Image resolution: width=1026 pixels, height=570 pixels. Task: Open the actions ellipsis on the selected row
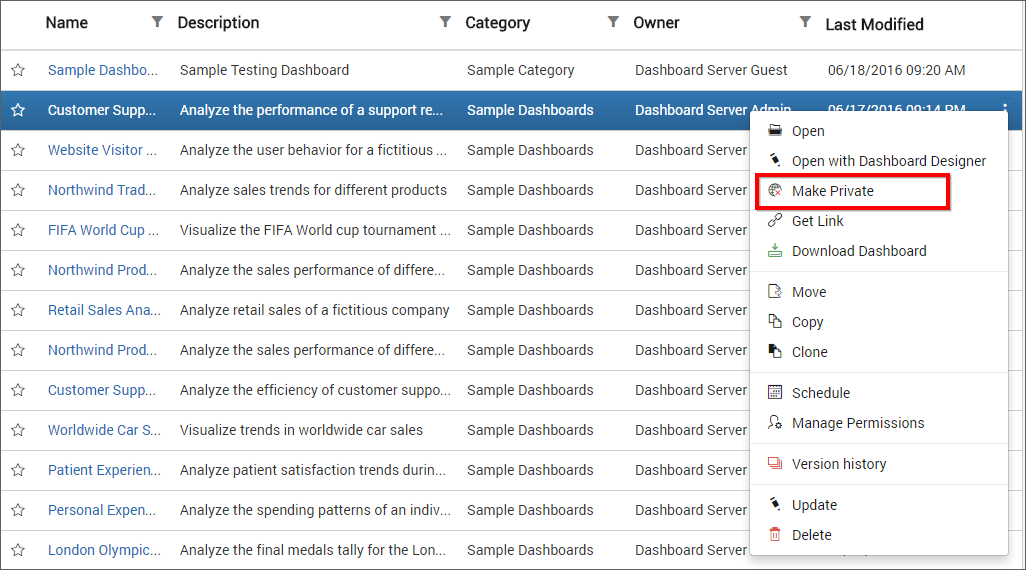point(1005,107)
